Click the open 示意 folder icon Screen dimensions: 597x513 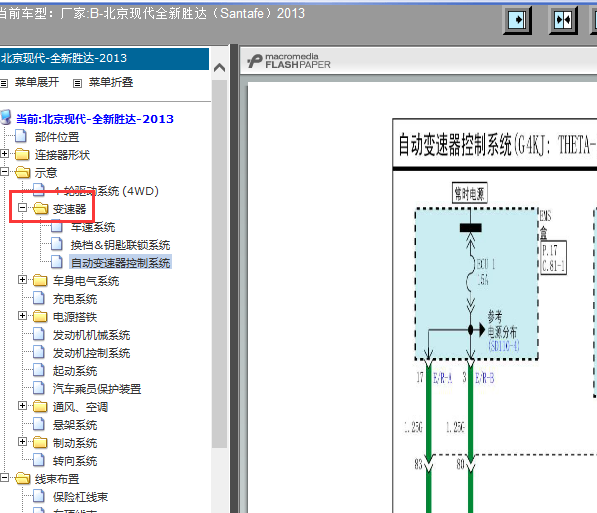(x=22, y=172)
